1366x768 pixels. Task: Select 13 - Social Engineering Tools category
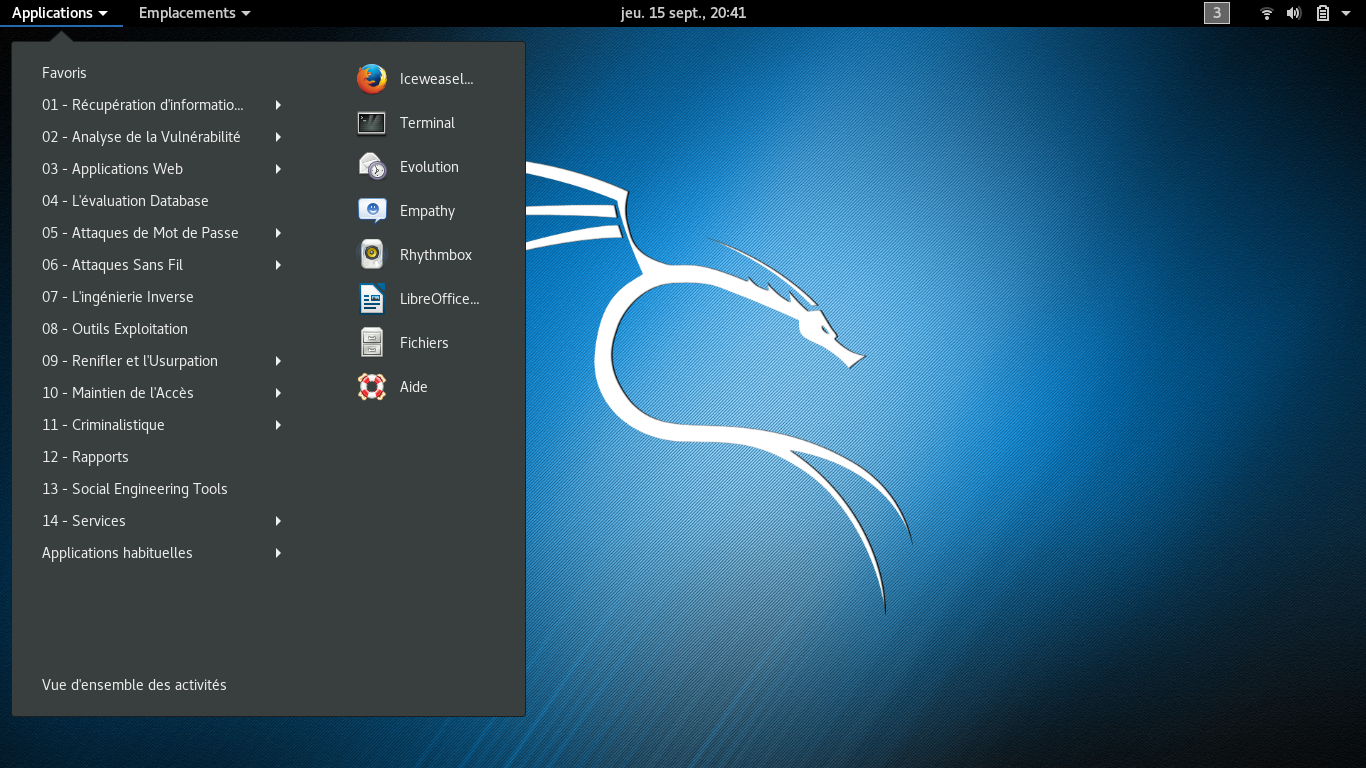(135, 489)
